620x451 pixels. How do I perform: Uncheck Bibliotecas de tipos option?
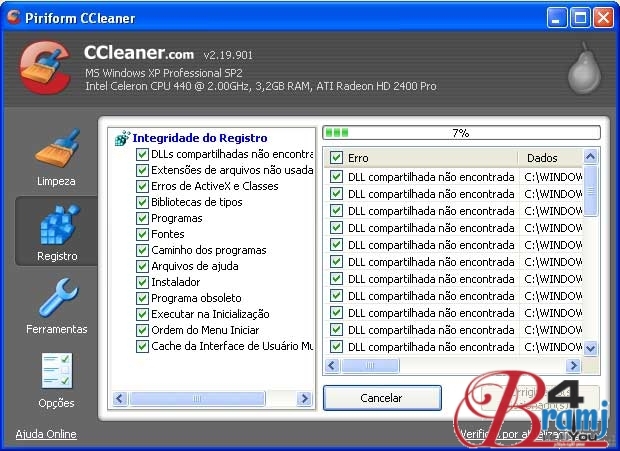142,202
